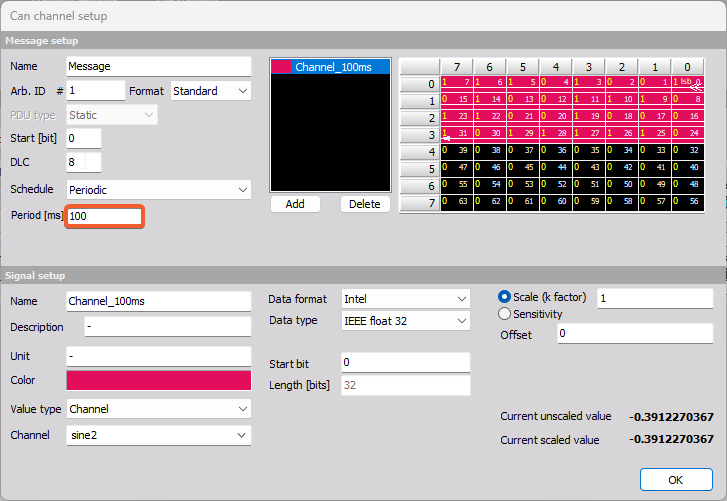
Task: Click byte row header 0 in bit grid
Action: pos(420,84)
